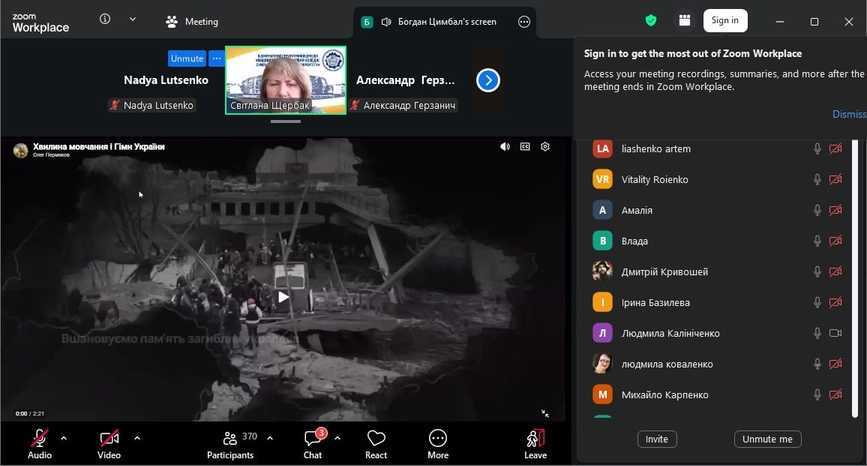Open the Meeting tab

click(192, 21)
